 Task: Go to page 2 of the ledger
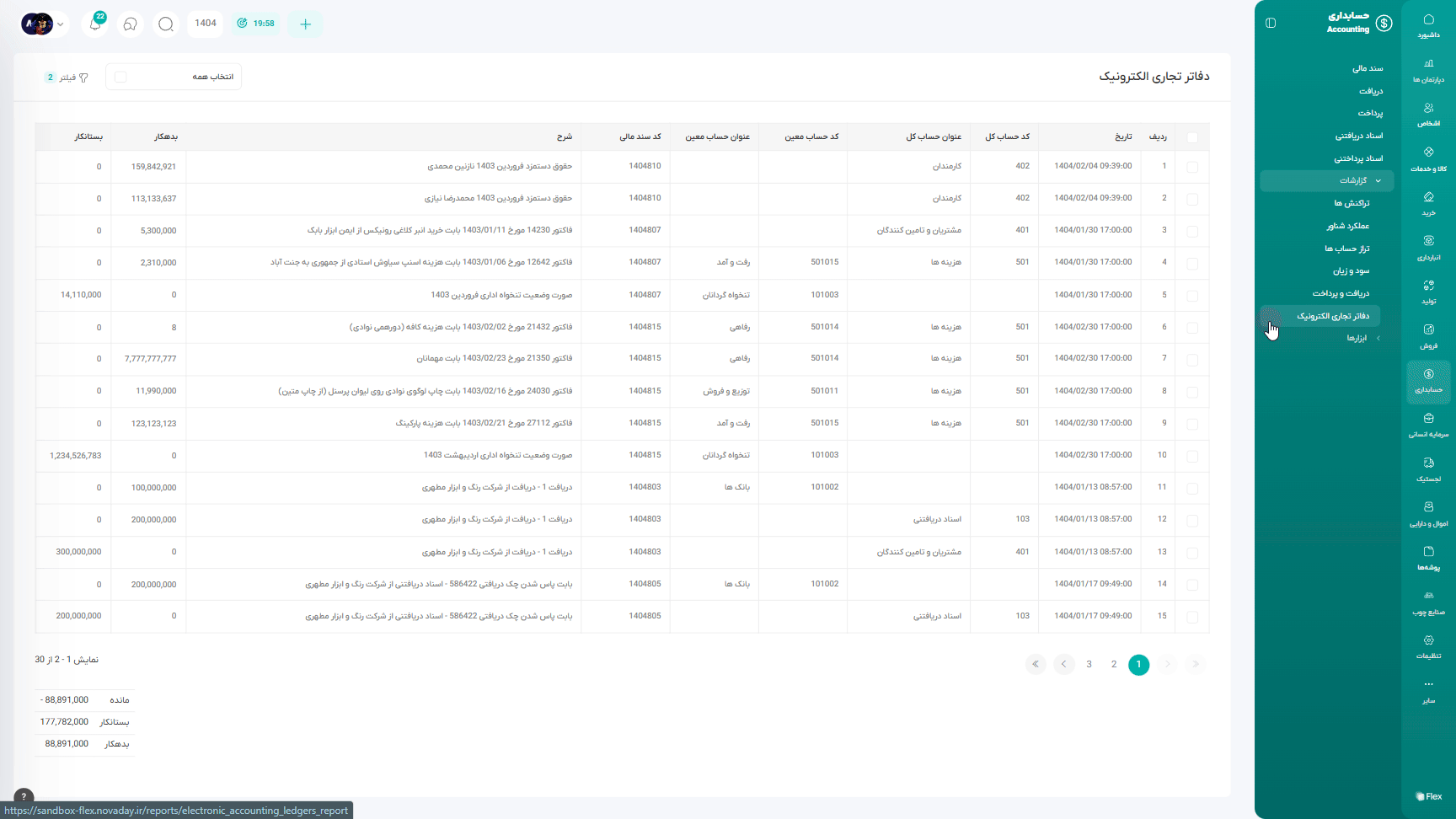[x=1113, y=664]
